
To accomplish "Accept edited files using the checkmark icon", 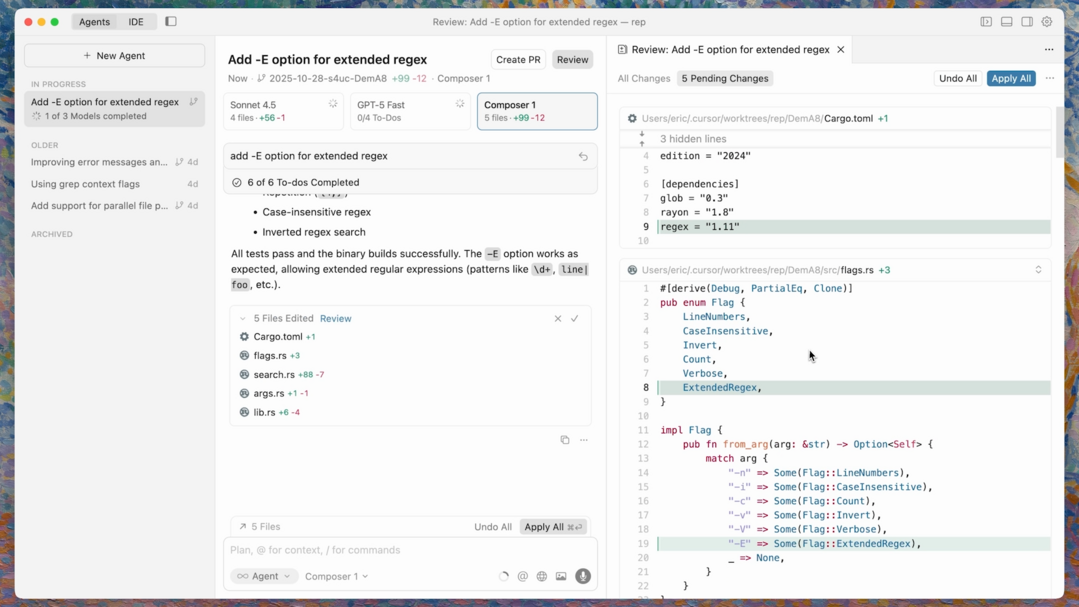I will click(x=575, y=318).
